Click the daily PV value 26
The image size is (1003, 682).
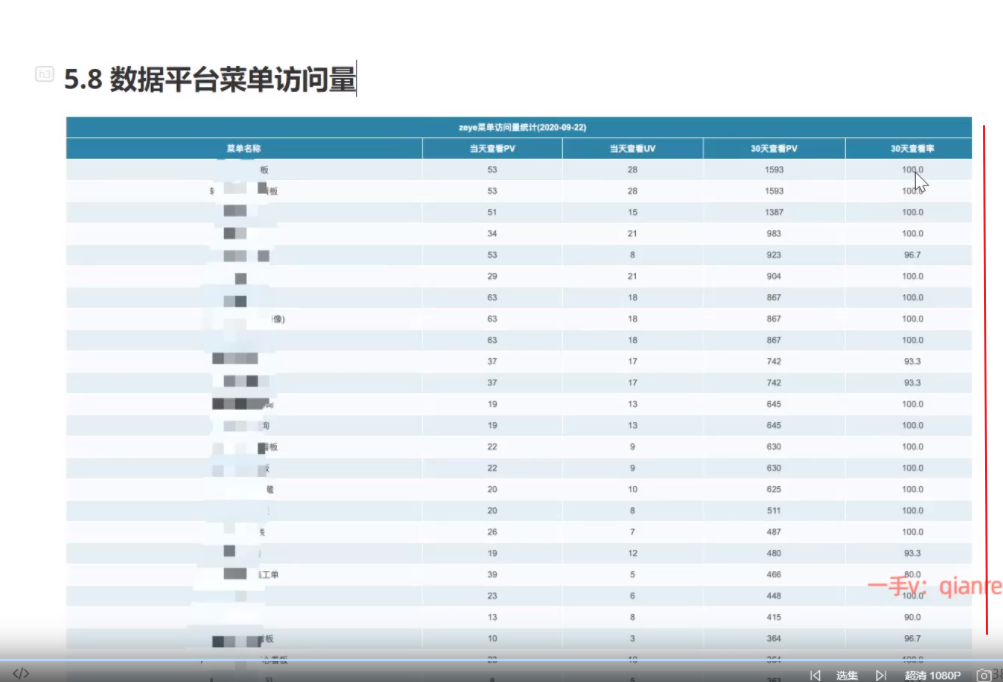[x=492, y=532]
